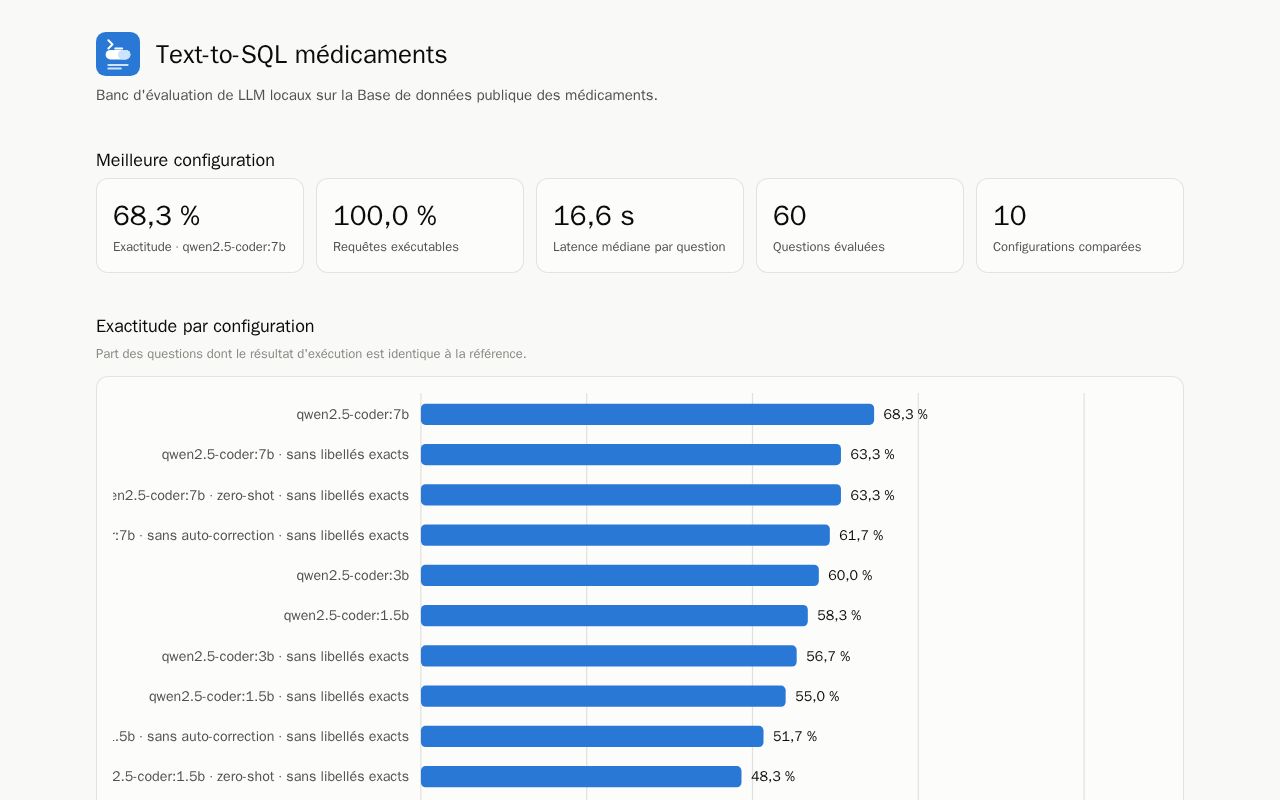
Task: Click the 1.5b 'sans auto-correction' row label
Action: [x=261, y=736]
